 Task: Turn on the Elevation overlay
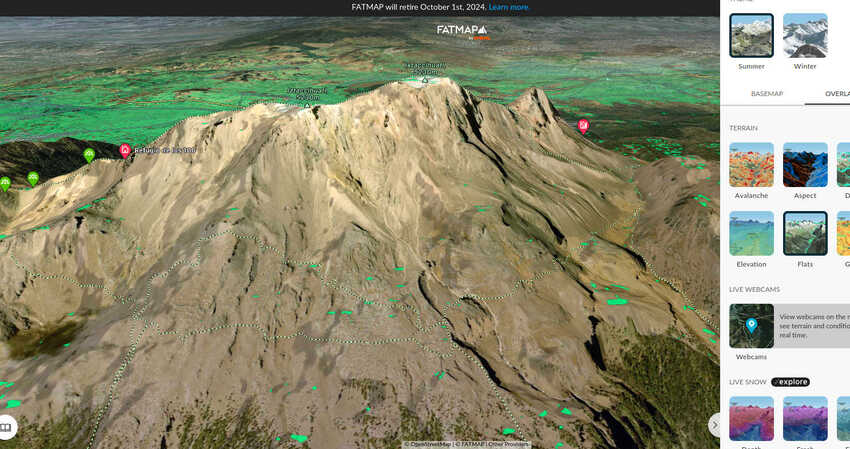coord(751,234)
